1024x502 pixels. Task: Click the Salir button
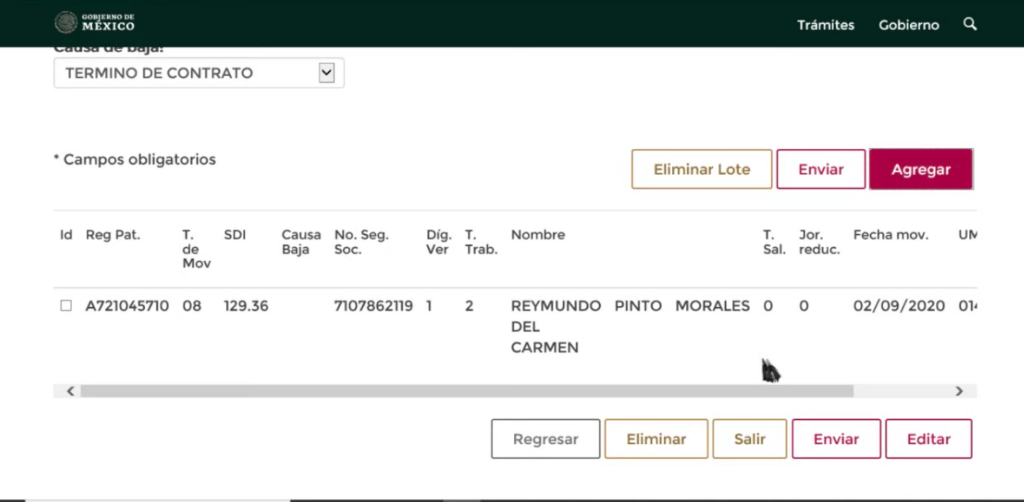[750, 439]
